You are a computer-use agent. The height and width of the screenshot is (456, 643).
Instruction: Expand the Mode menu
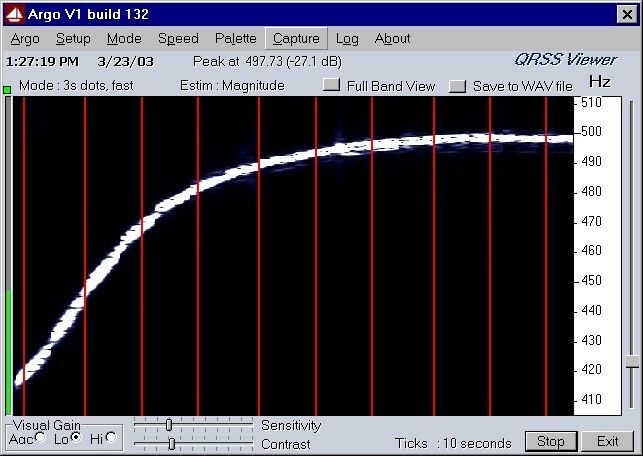(124, 39)
